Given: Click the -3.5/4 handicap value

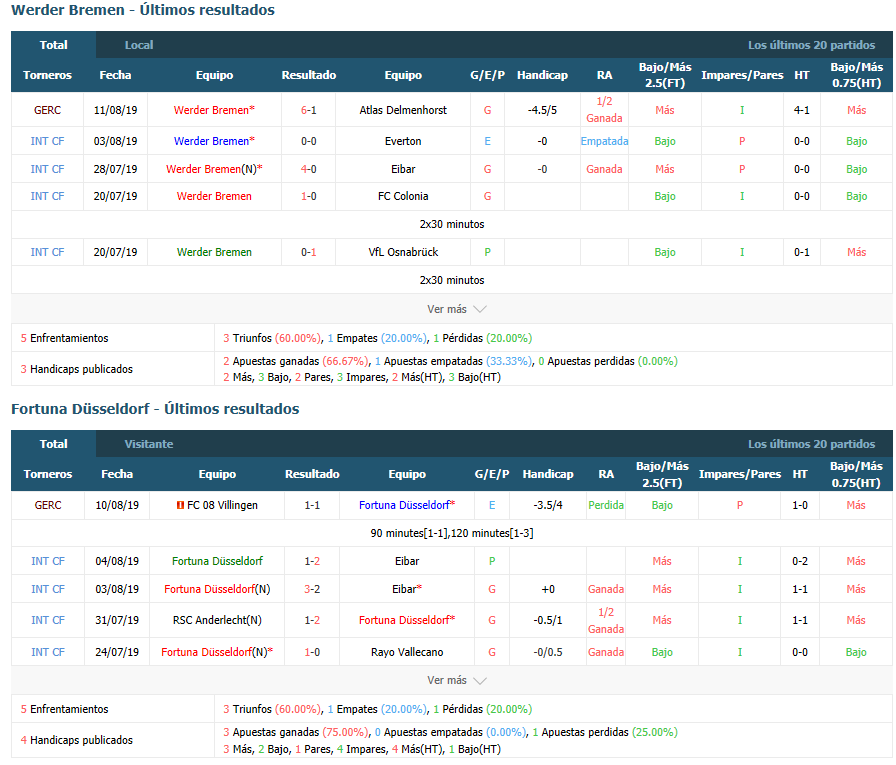Looking at the screenshot, I should (547, 505).
